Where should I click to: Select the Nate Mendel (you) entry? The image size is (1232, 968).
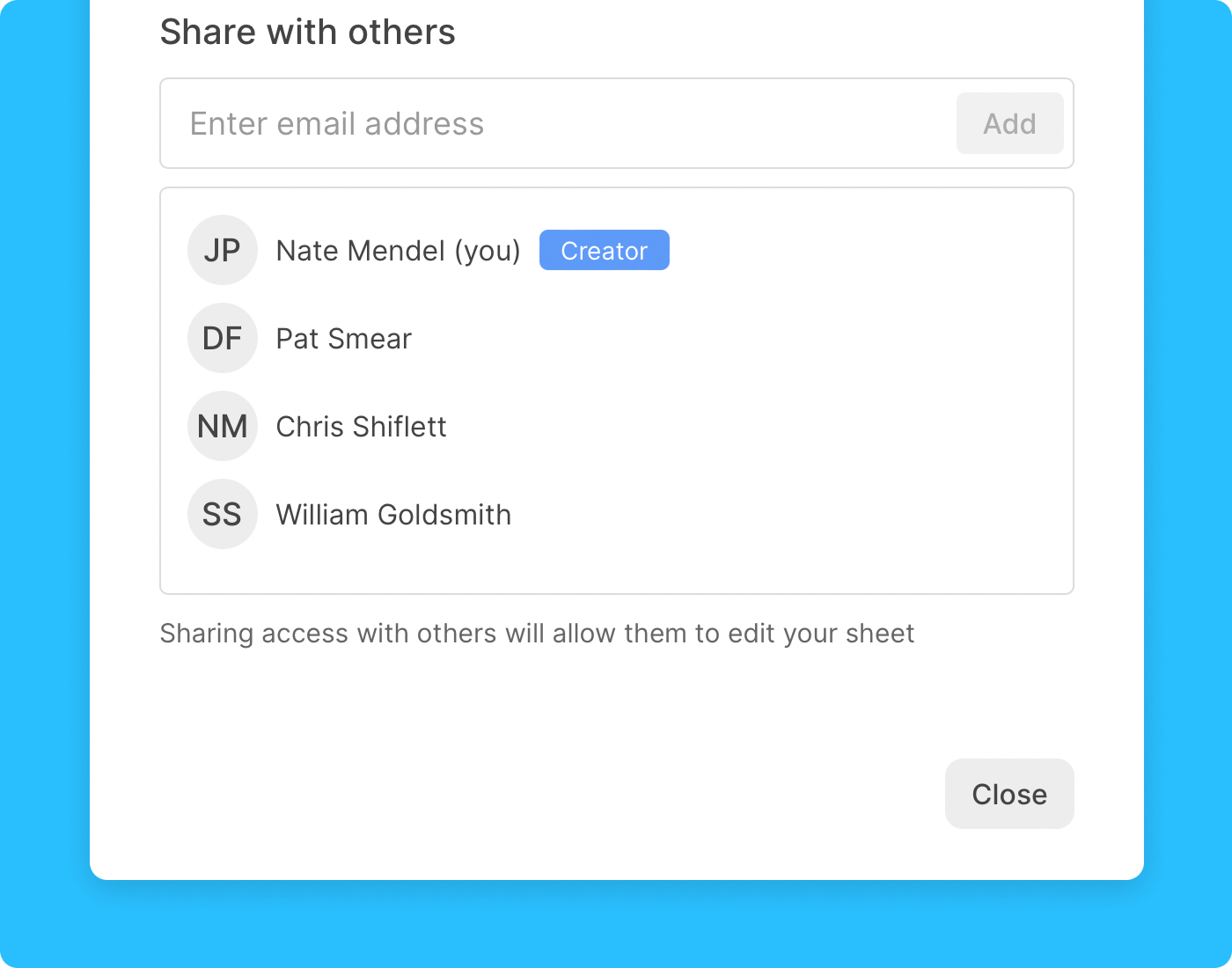[x=398, y=250]
